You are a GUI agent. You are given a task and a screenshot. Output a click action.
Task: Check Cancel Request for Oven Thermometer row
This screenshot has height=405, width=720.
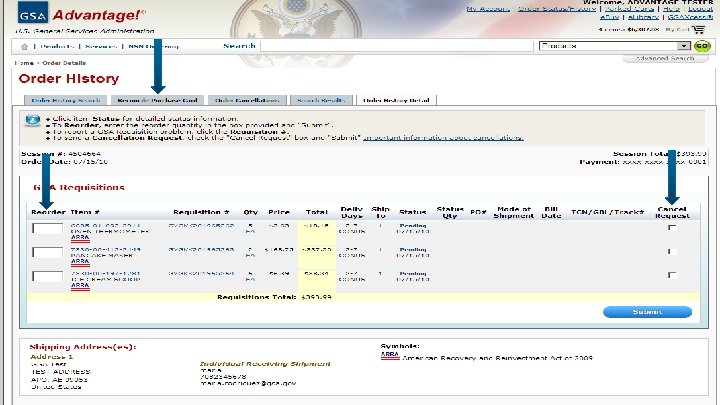672,227
